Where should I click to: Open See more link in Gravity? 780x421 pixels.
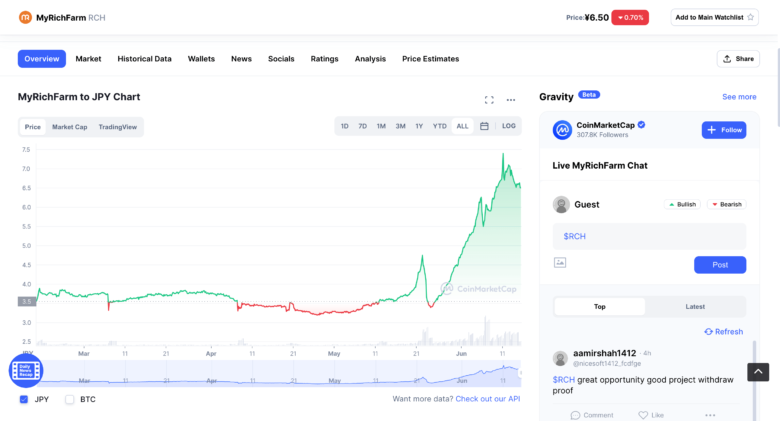click(x=739, y=97)
